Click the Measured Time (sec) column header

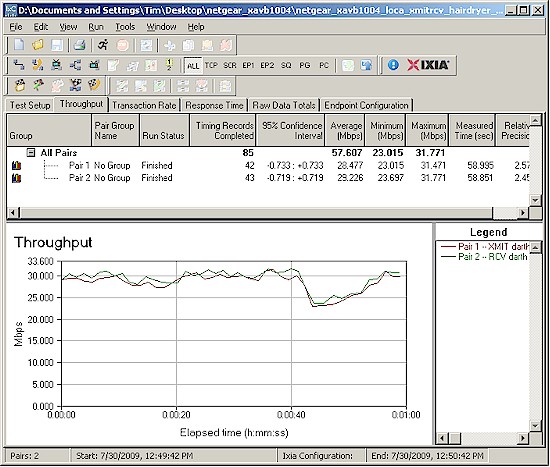[472, 130]
